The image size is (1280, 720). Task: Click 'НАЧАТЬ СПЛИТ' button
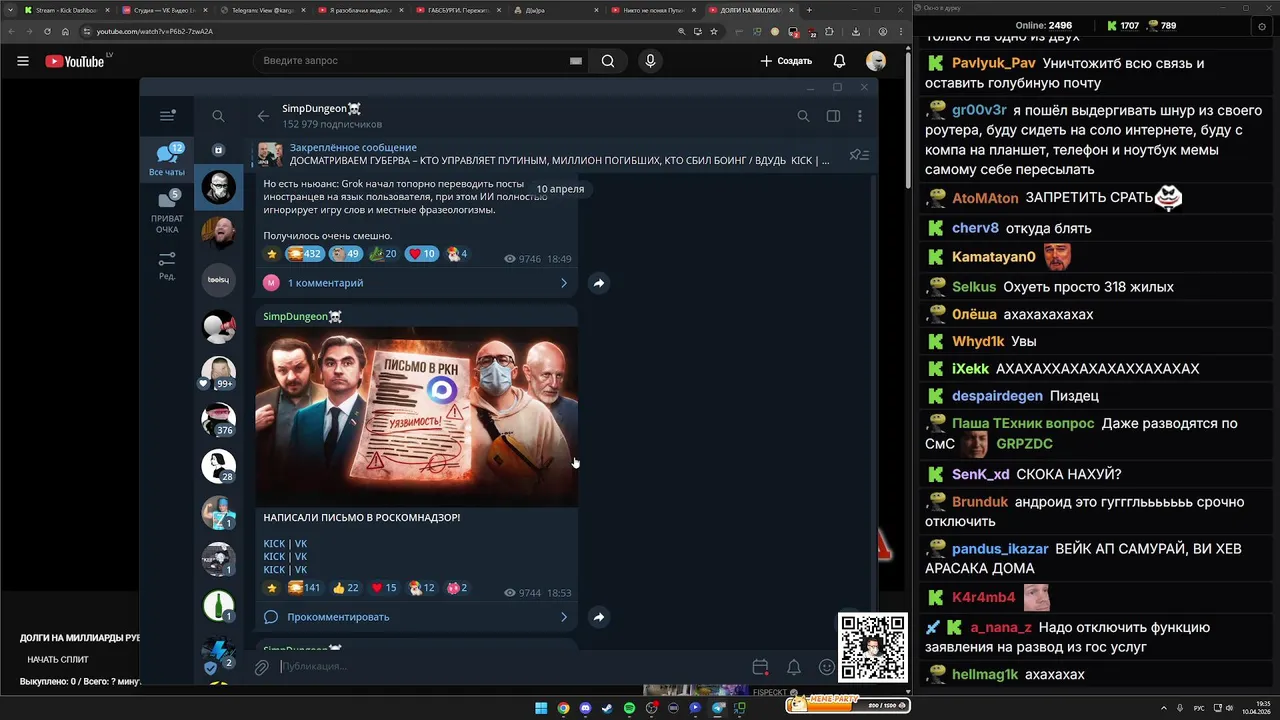58,660
